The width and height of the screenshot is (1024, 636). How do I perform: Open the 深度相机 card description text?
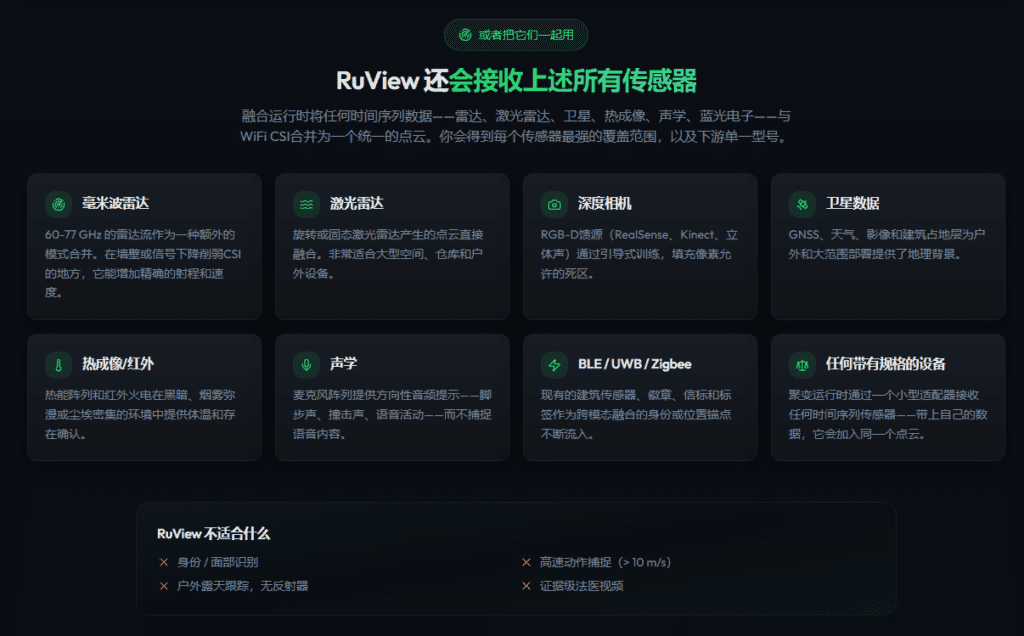pyautogui.click(x=639, y=254)
